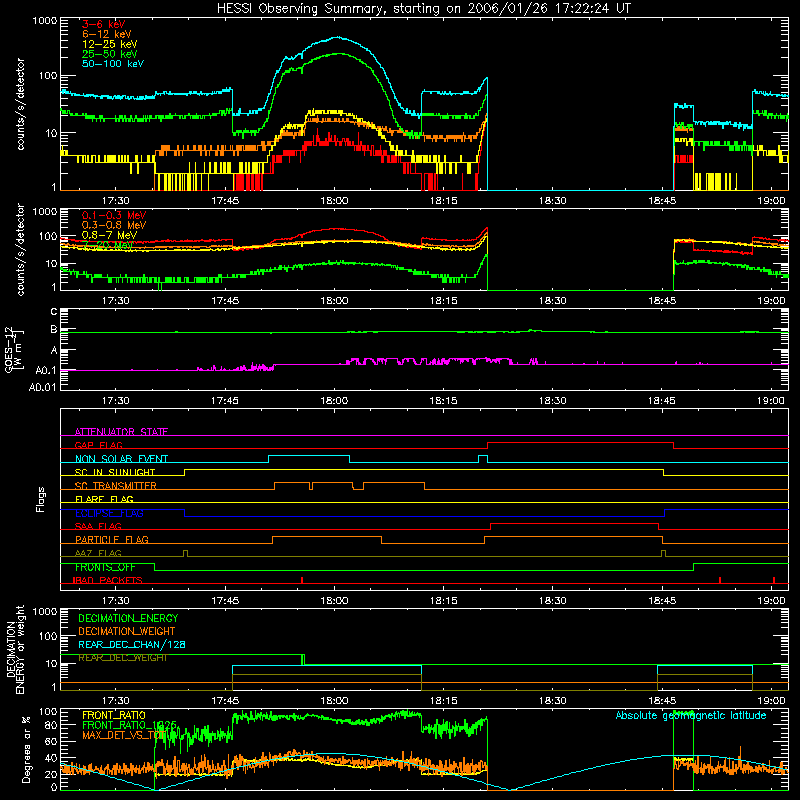
Task: Select the yellow 12-25 keV legend label
Action: click(110, 44)
